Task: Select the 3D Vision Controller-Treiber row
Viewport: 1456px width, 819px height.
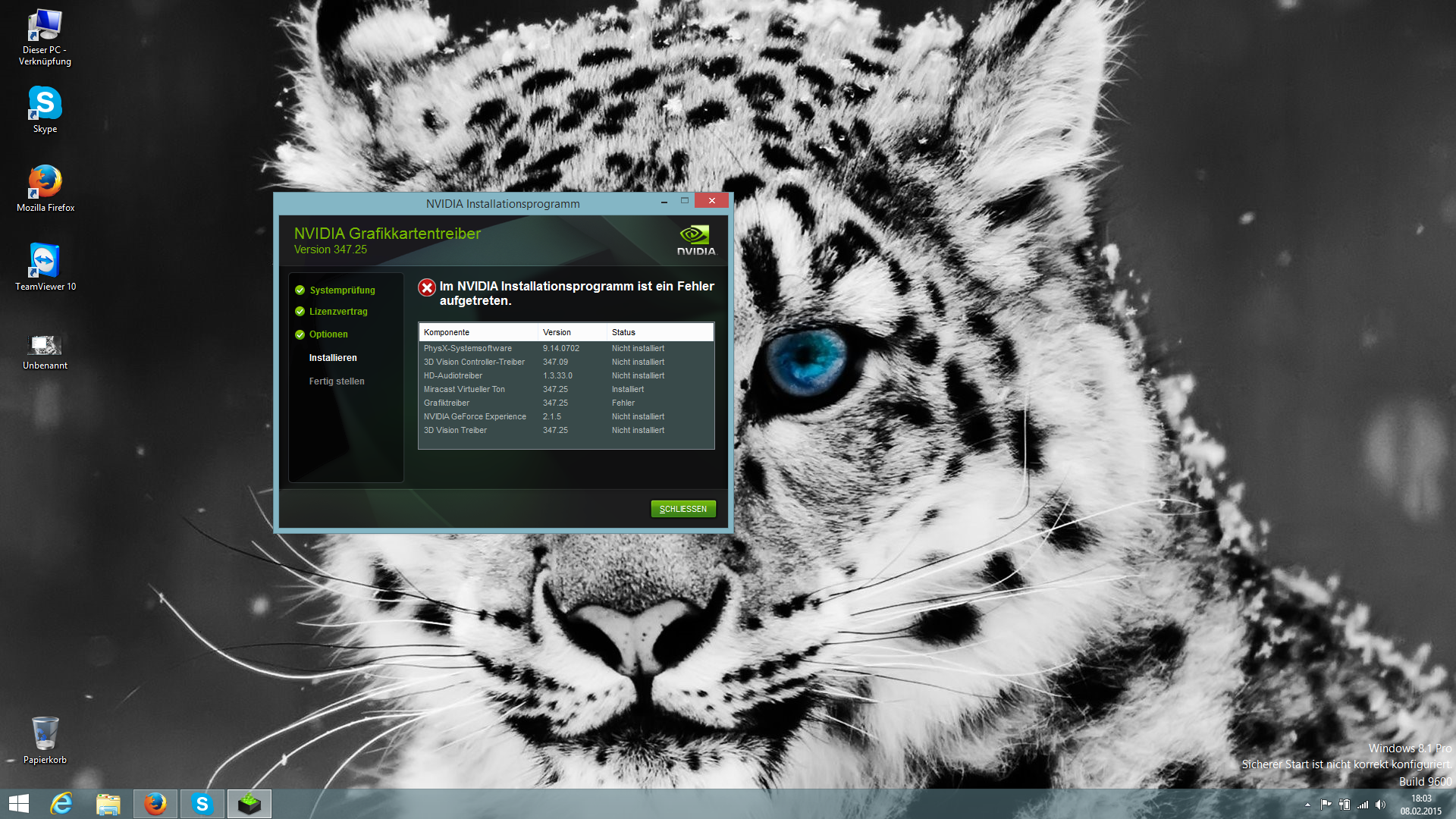Action: pyautogui.click(x=566, y=362)
